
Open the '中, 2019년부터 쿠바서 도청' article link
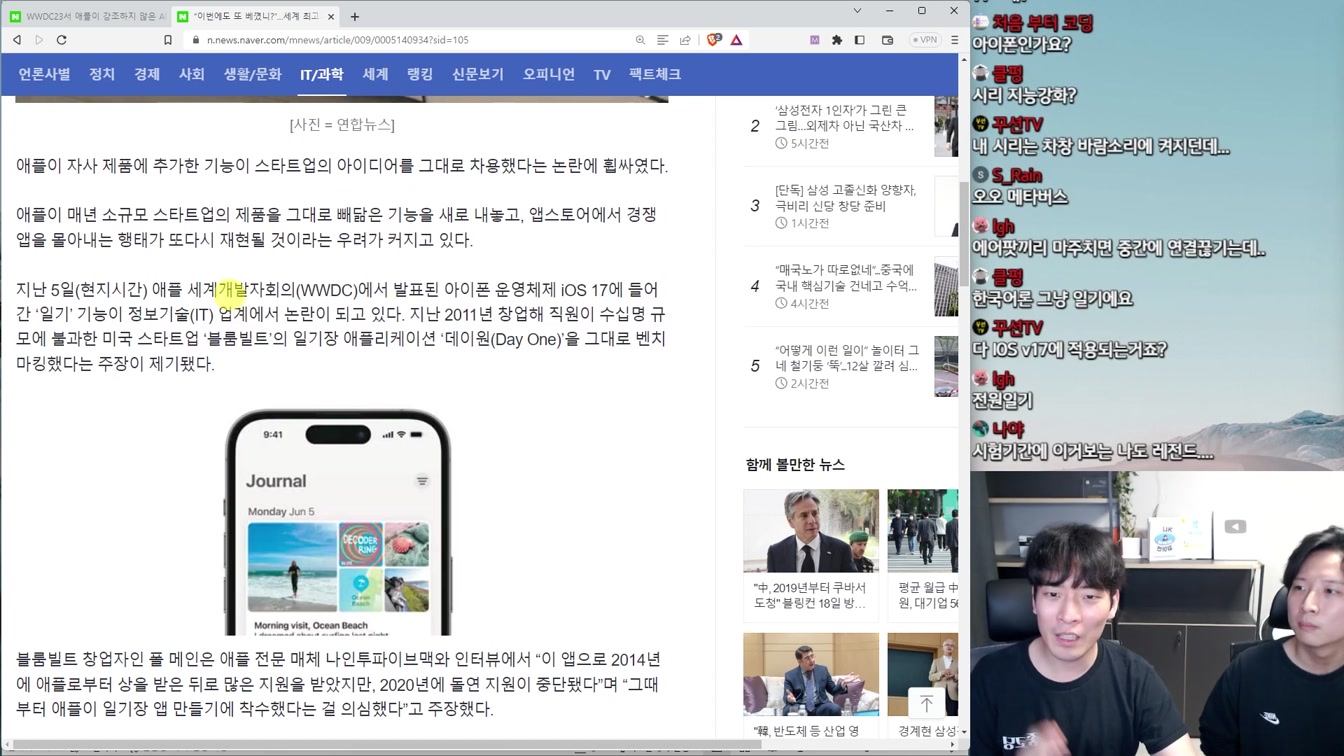point(810,595)
